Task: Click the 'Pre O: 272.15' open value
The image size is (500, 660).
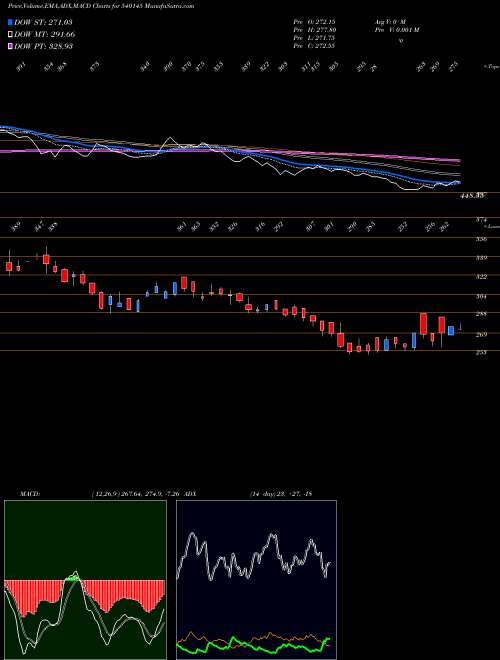Action: pyautogui.click(x=314, y=21)
